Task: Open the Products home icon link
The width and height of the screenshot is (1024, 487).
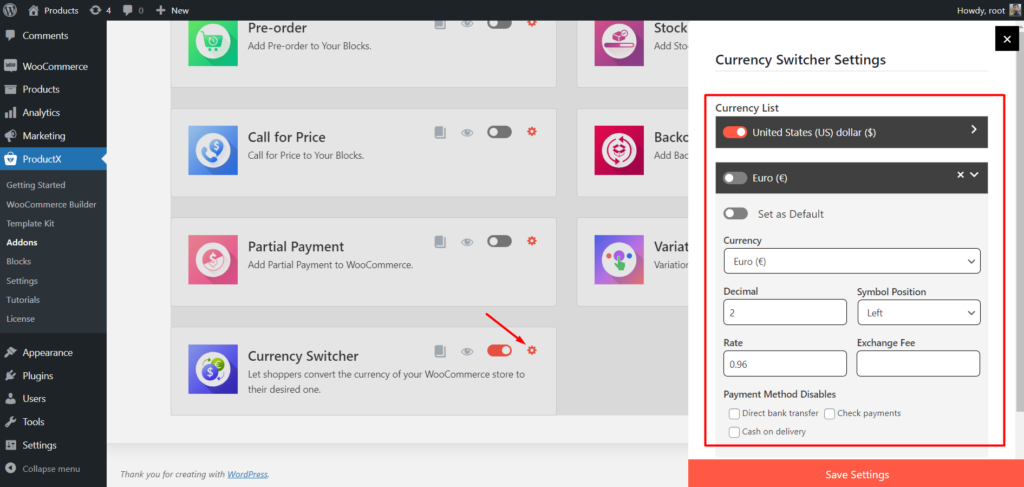Action: click(x=54, y=10)
